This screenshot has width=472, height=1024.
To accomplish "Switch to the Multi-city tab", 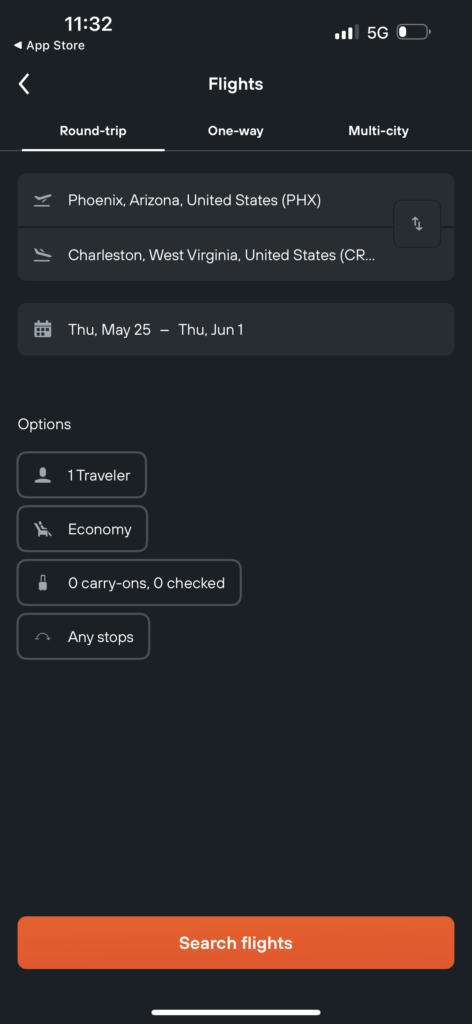I will coord(379,131).
